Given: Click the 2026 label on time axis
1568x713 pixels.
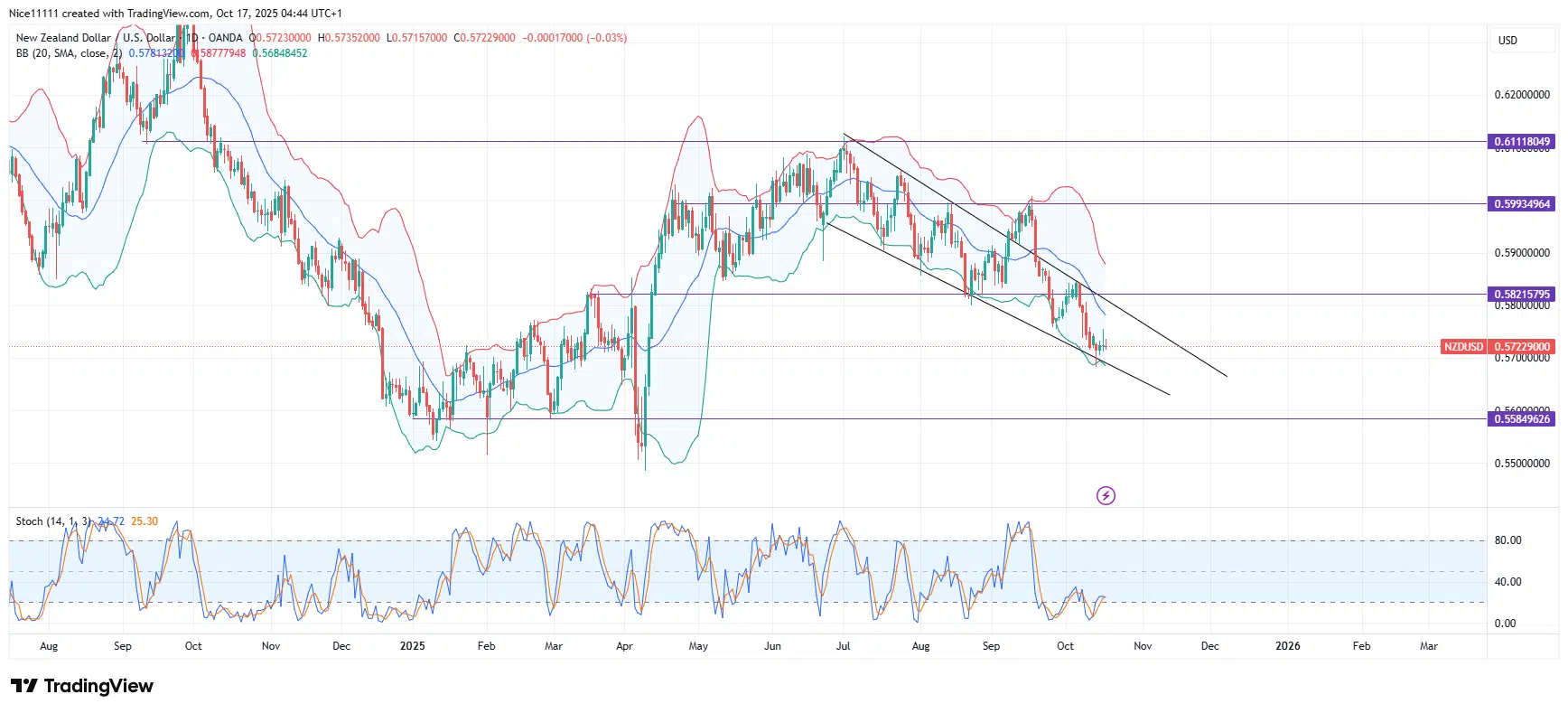Looking at the screenshot, I should click(x=1287, y=646).
